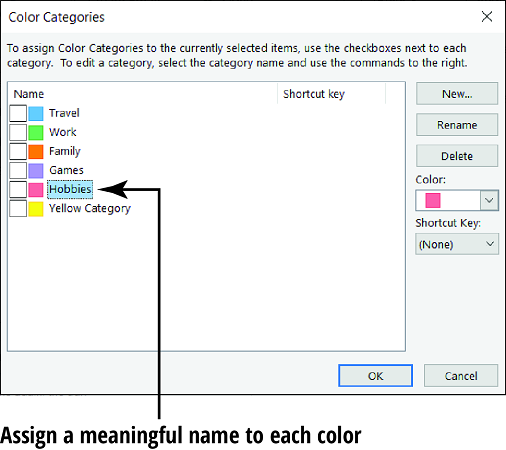Confirm with the OK button
The image size is (506, 450).
[x=376, y=376]
